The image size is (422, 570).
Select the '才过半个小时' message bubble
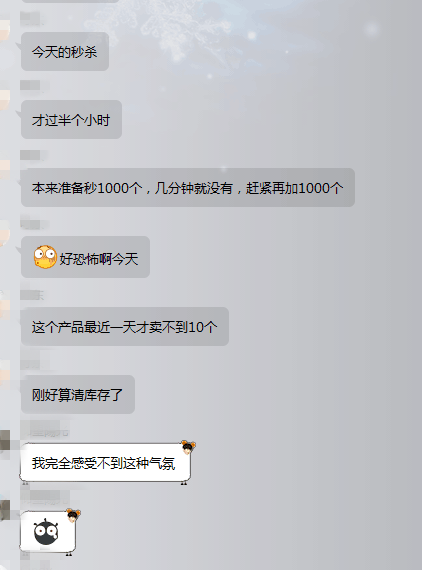71,120
